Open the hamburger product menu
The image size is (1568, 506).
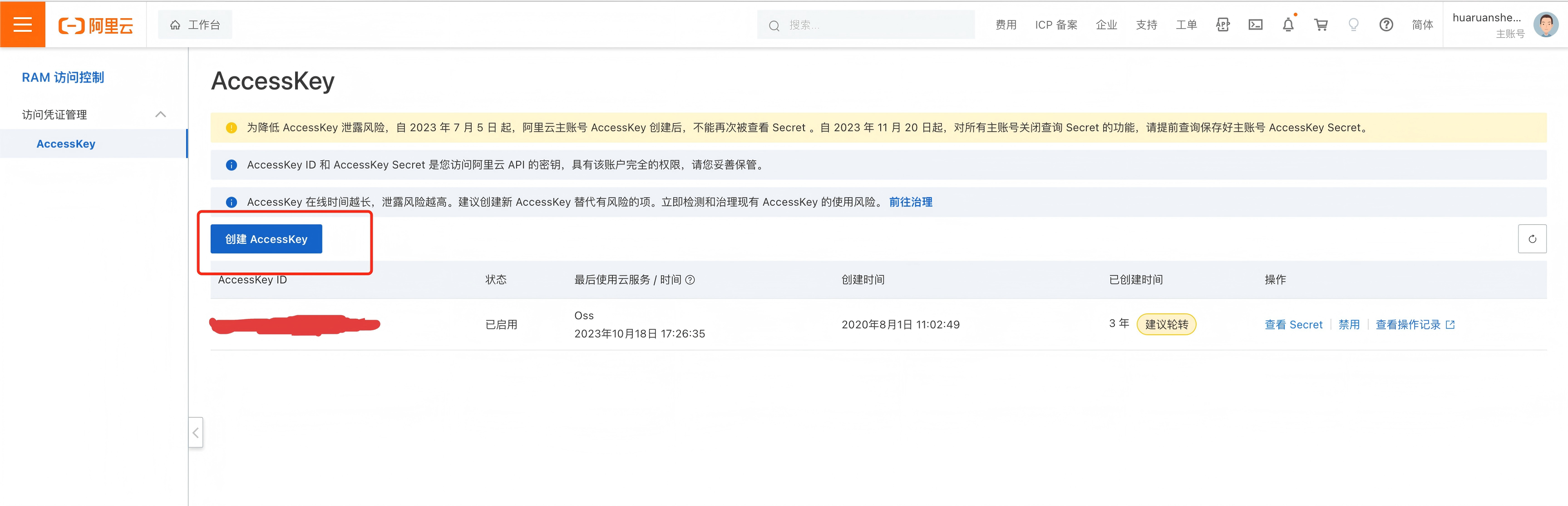23,25
